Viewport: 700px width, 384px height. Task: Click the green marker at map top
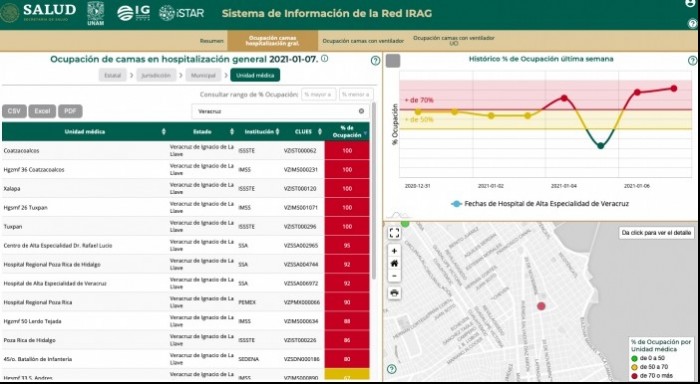click(x=405, y=223)
